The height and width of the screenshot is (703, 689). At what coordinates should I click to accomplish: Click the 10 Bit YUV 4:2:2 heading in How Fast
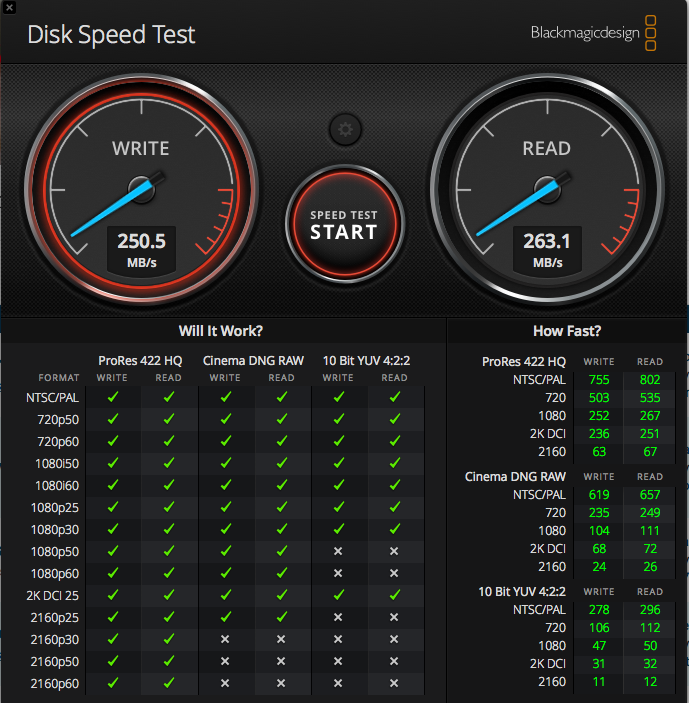tap(522, 591)
